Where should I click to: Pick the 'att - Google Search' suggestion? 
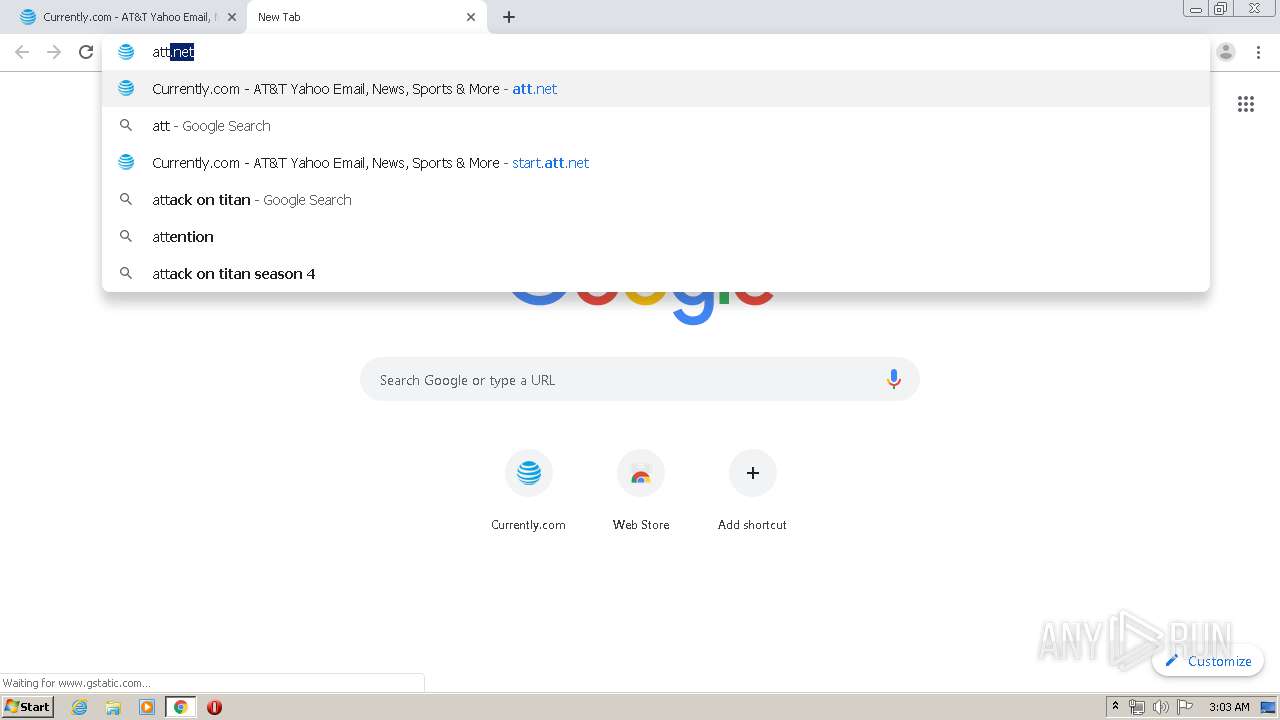point(656,126)
